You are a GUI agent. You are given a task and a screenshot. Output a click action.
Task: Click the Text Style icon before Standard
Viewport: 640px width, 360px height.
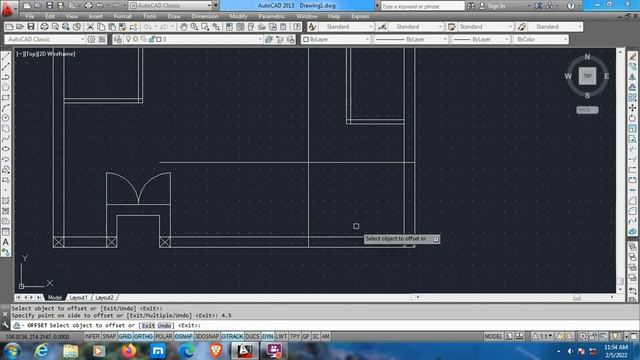(x=312, y=27)
